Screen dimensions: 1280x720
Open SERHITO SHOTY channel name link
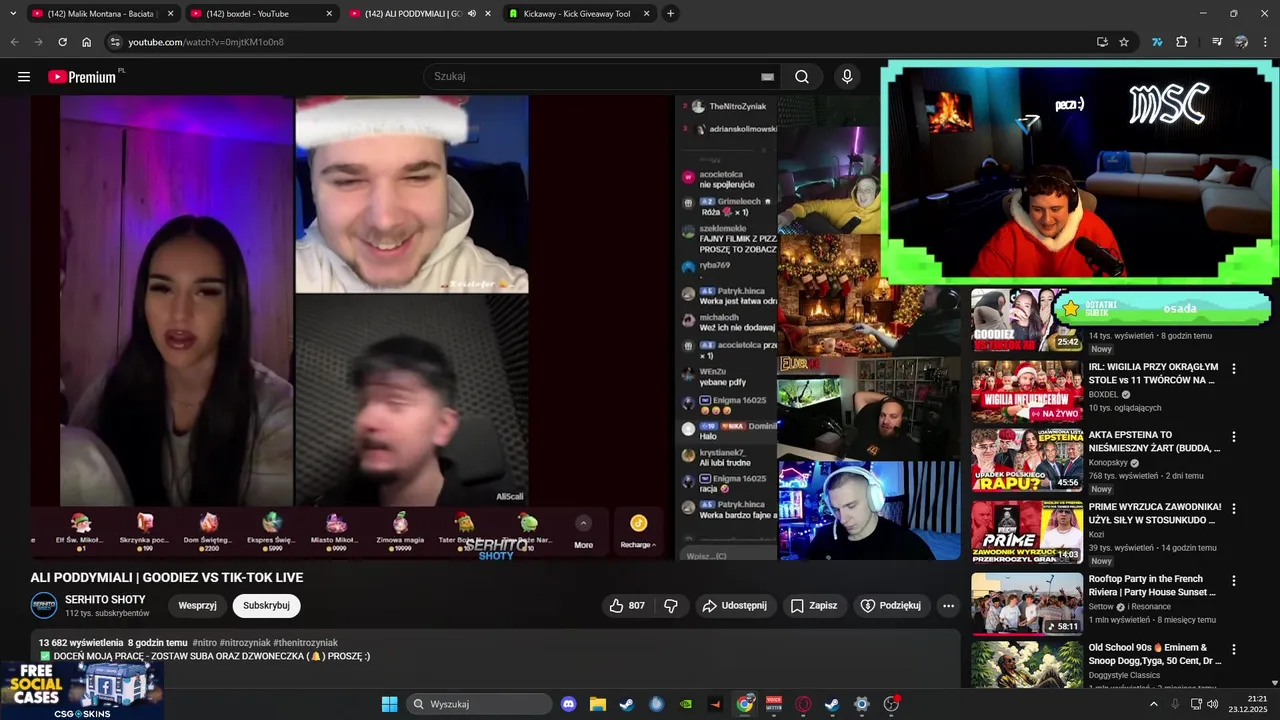click(105, 600)
